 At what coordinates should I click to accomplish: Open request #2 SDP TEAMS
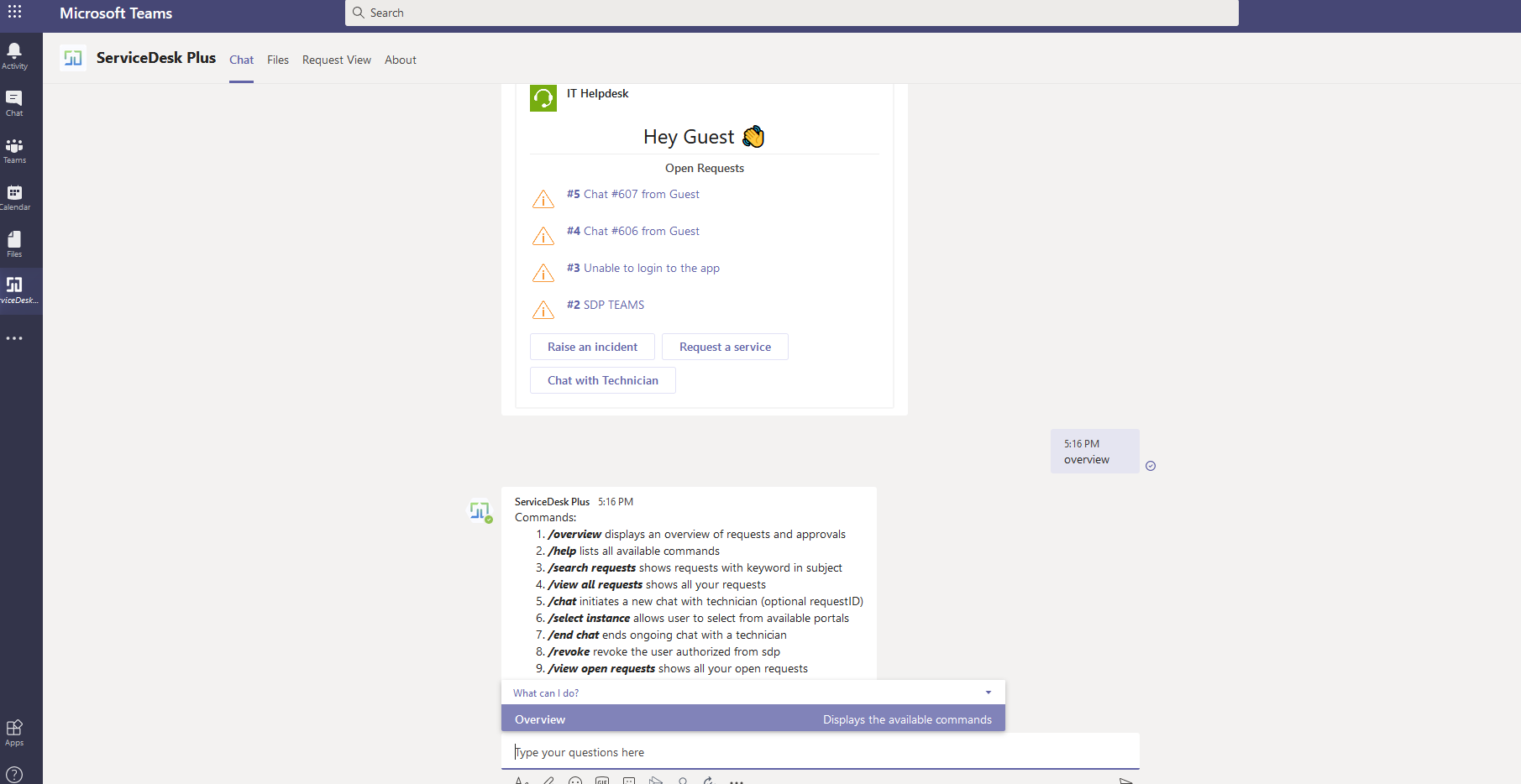(x=606, y=305)
